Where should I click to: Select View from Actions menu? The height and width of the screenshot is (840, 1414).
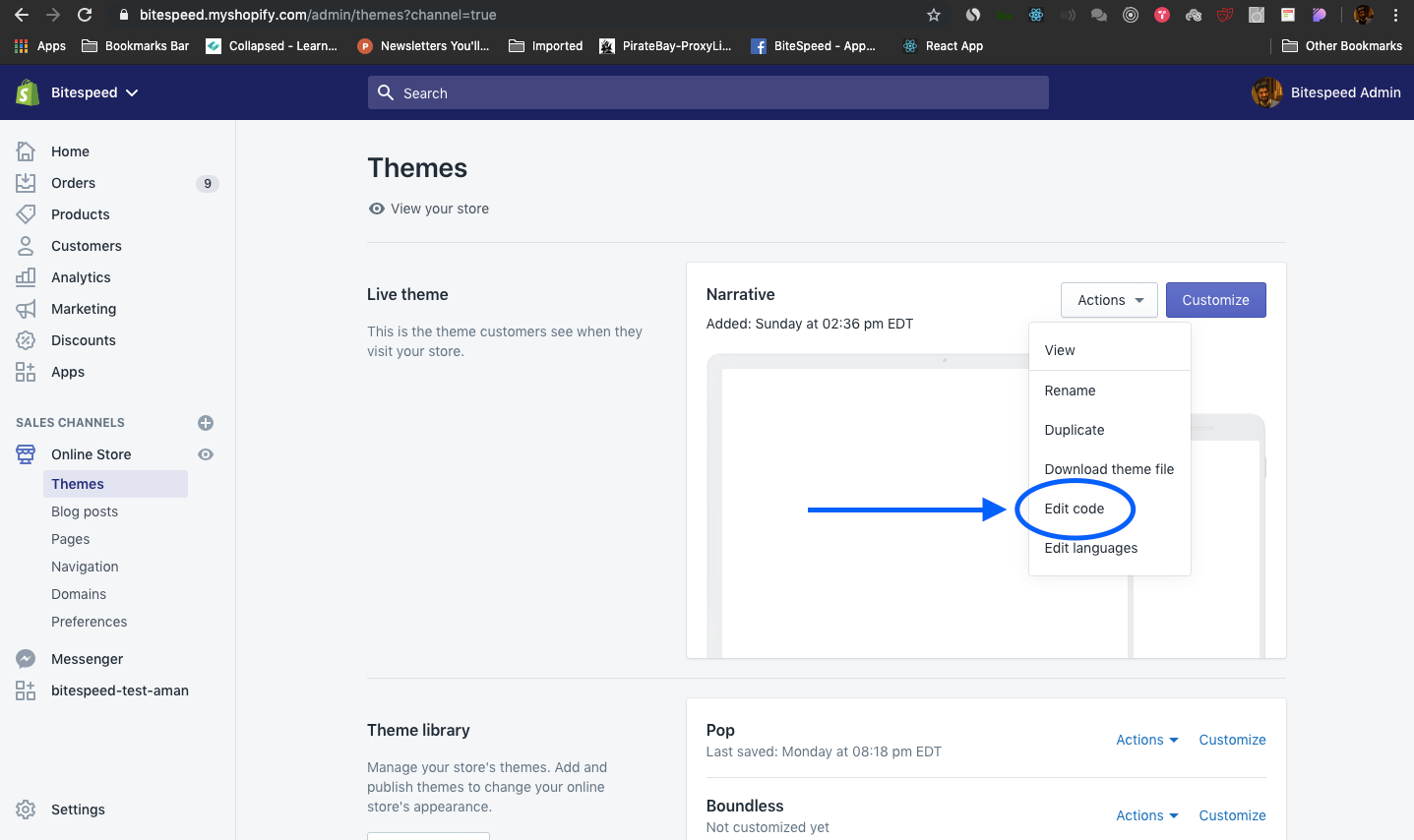point(1110,350)
